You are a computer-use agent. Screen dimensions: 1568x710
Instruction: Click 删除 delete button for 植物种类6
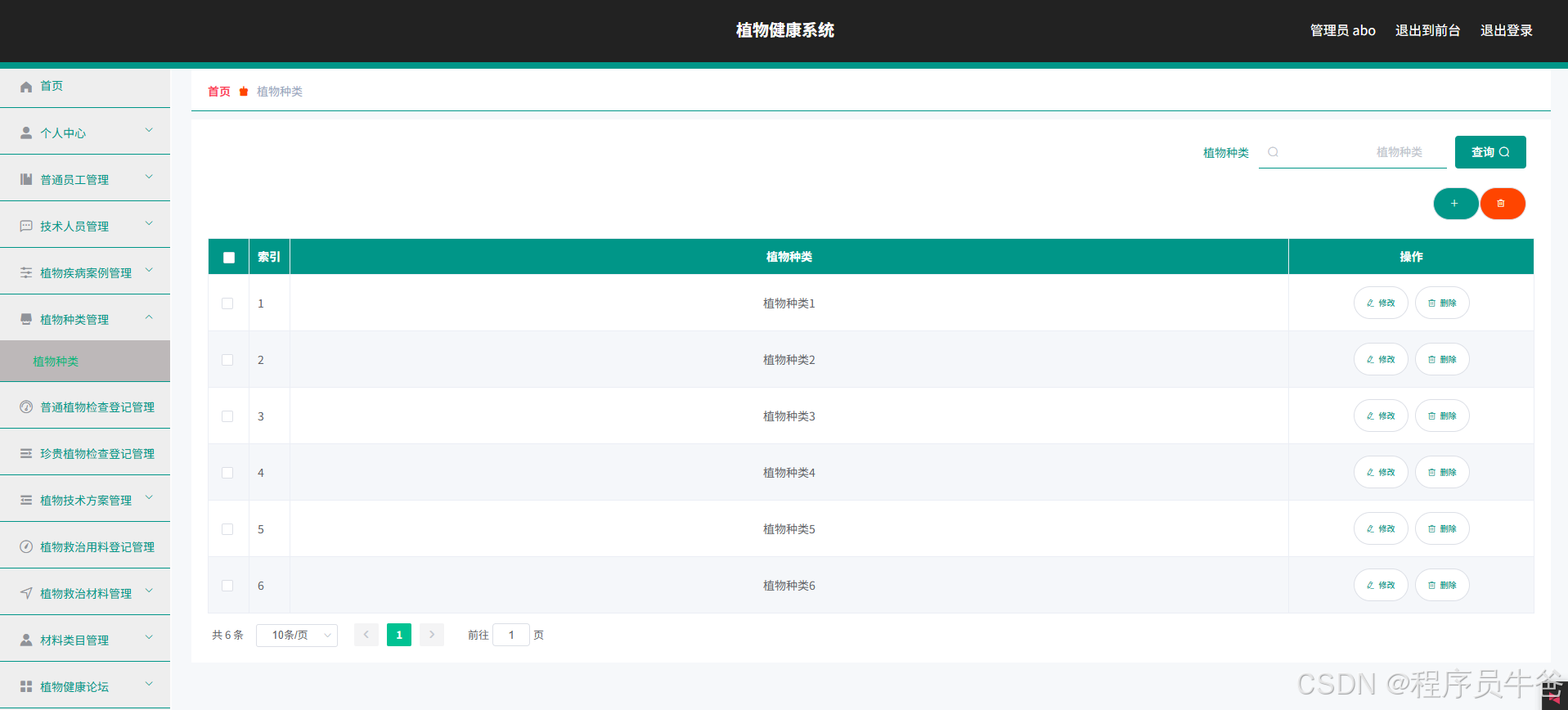pos(1442,585)
